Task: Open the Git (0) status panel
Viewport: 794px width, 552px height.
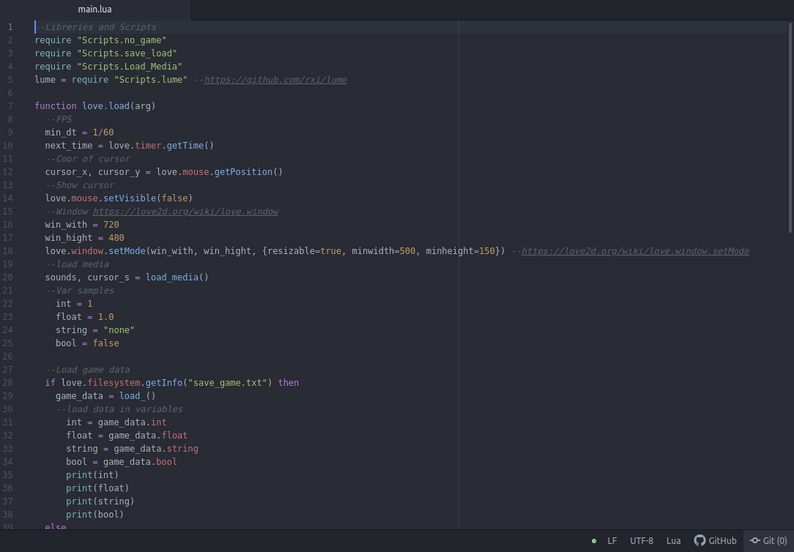Action: [x=768, y=541]
